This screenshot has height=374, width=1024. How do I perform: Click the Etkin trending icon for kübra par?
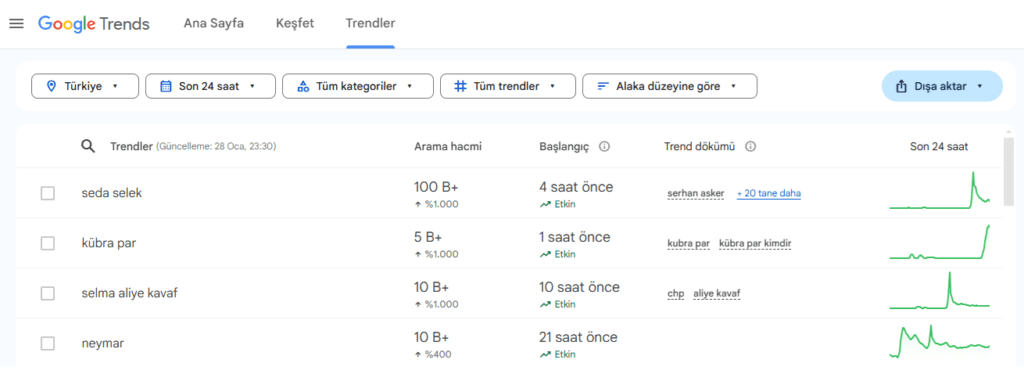point(545,255)
